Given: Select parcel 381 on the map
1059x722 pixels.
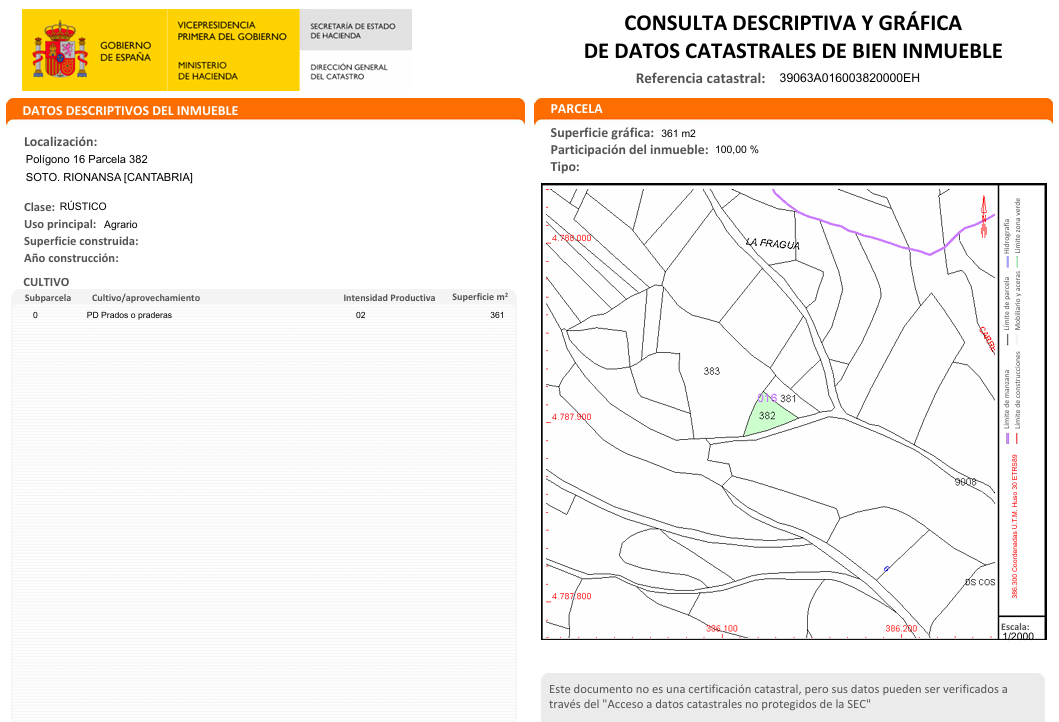Looking at the screenshot, I should 789,398.
